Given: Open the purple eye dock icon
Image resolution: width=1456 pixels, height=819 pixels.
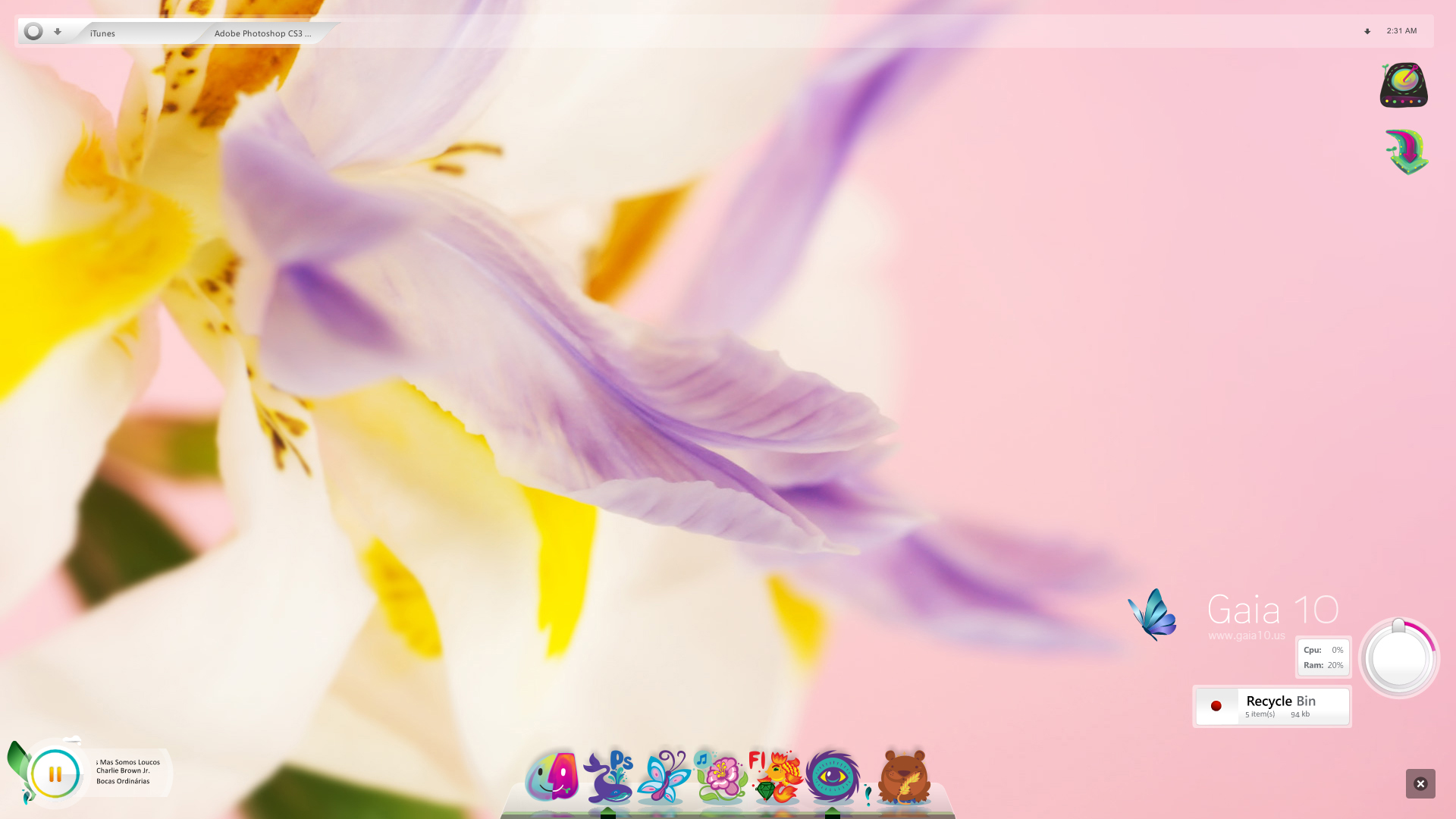Looking at the screenshot, I should tap(833, 777).
